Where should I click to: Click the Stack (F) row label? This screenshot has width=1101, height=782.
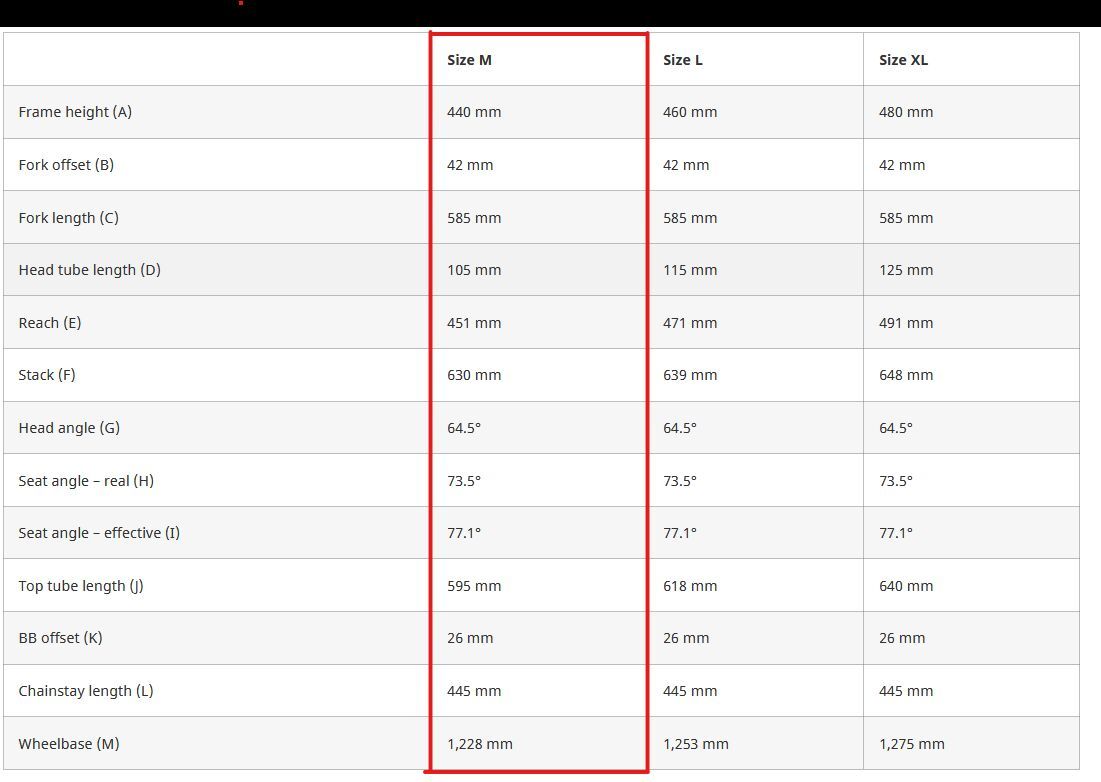click(46, 375)
